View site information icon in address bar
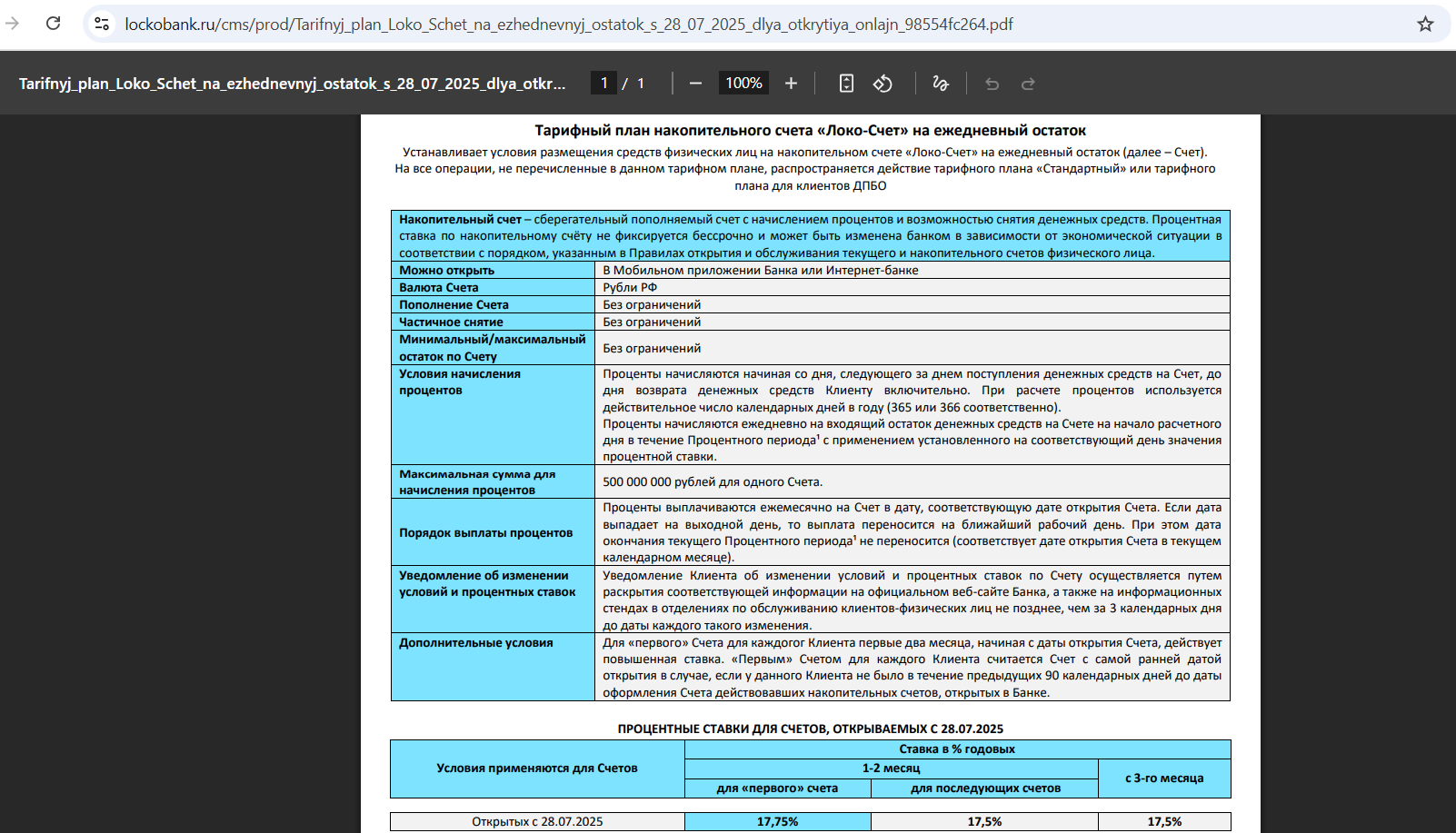 [102, 24]
